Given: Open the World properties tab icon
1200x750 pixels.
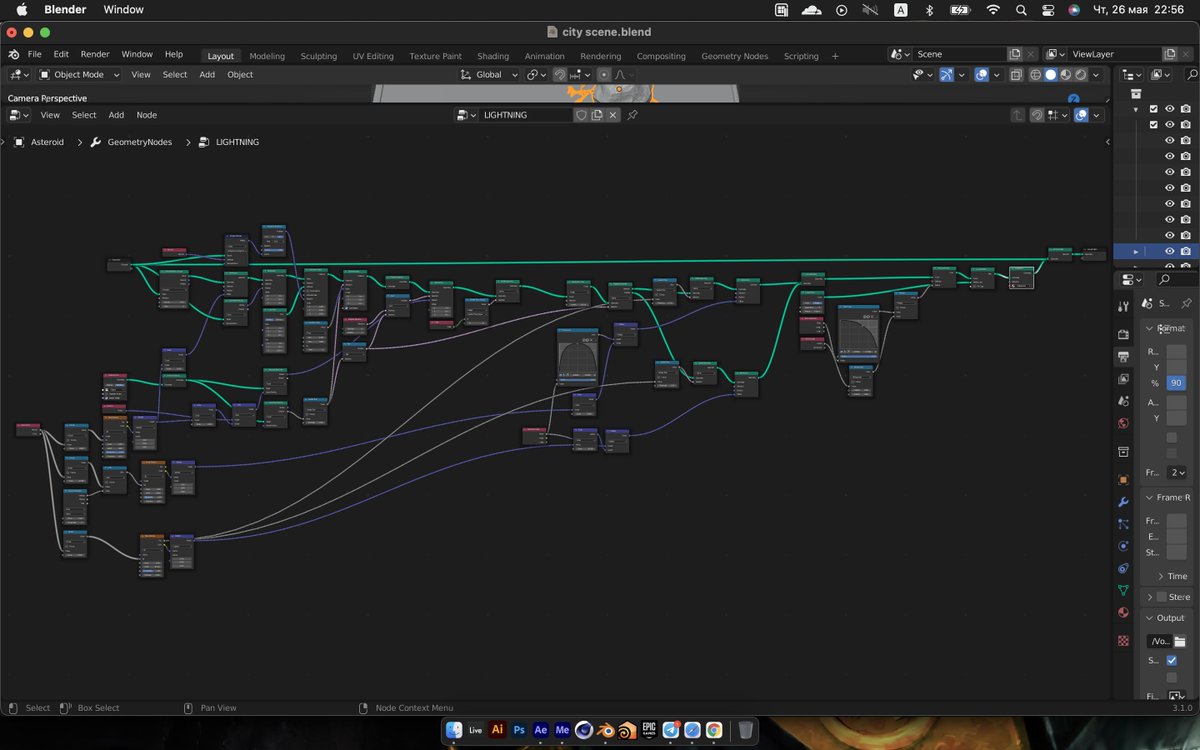Looking at the screenshot, I should pos(1123,424).
